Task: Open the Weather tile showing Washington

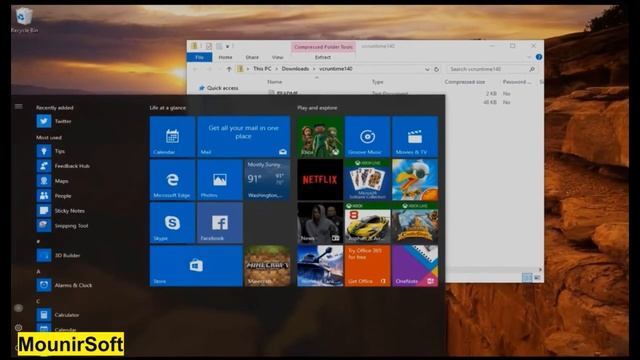Action: pos(267,180)
